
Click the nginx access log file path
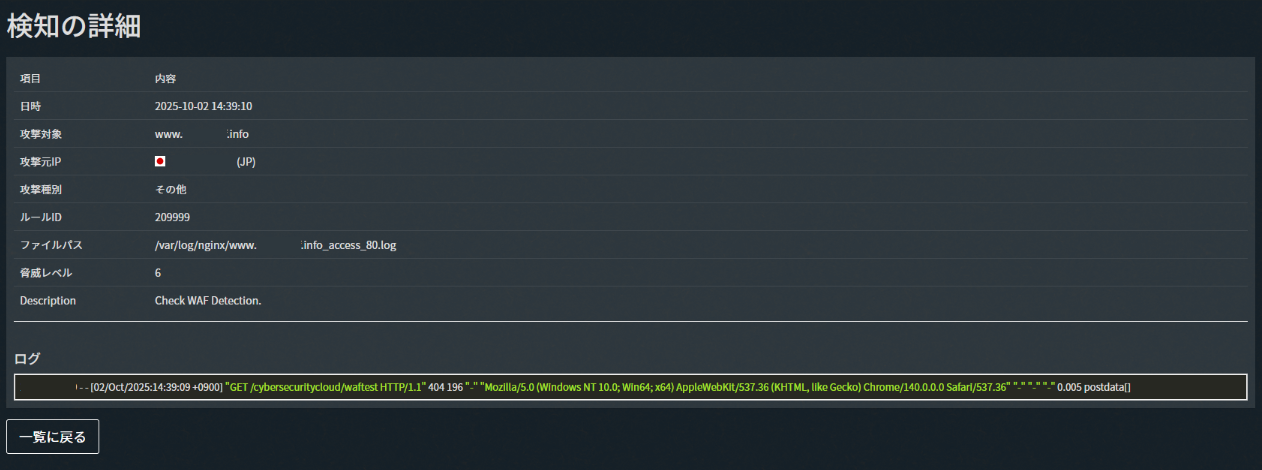tap(275, 245)
